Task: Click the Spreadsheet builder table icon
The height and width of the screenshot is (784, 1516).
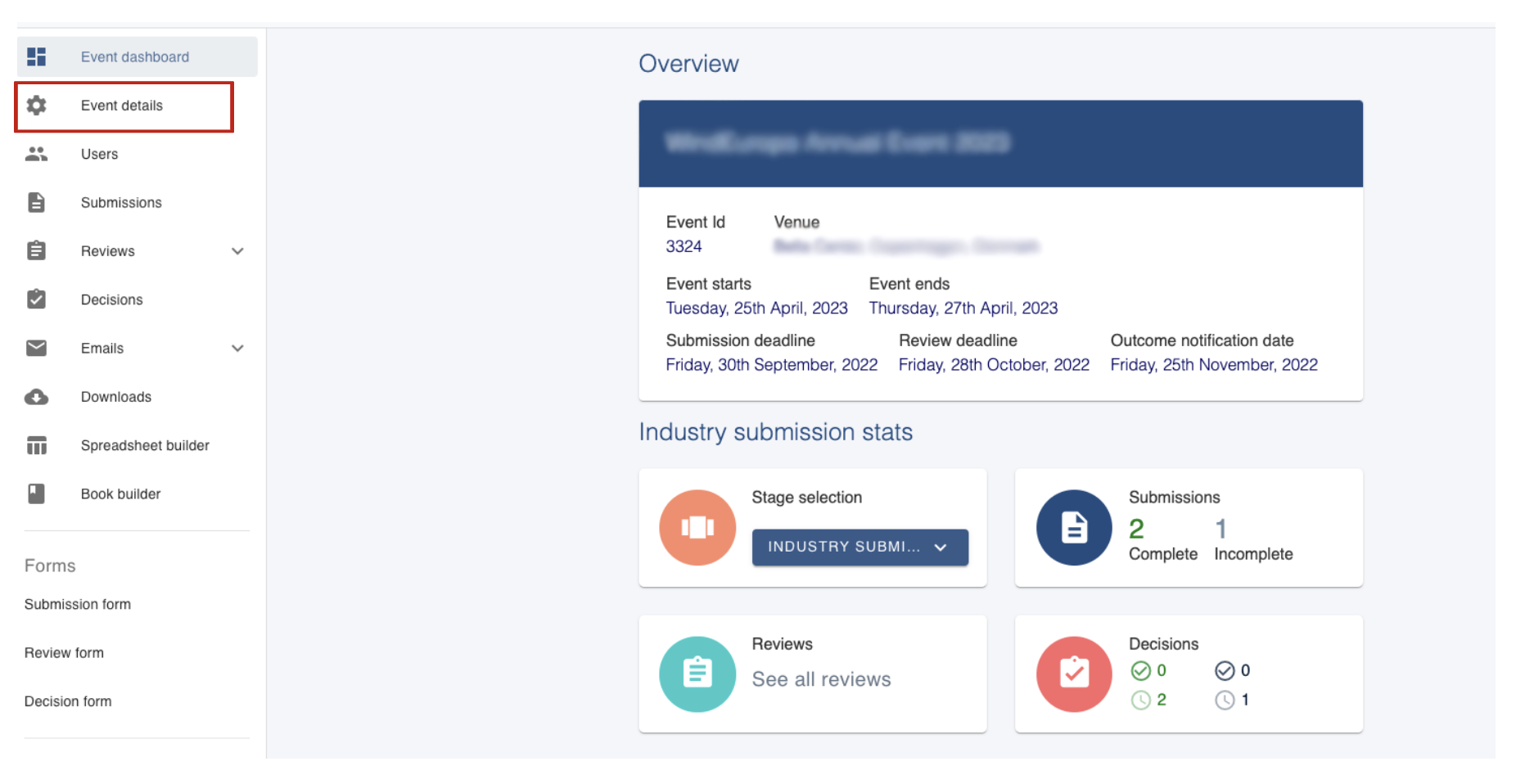Action: point(36,445)
